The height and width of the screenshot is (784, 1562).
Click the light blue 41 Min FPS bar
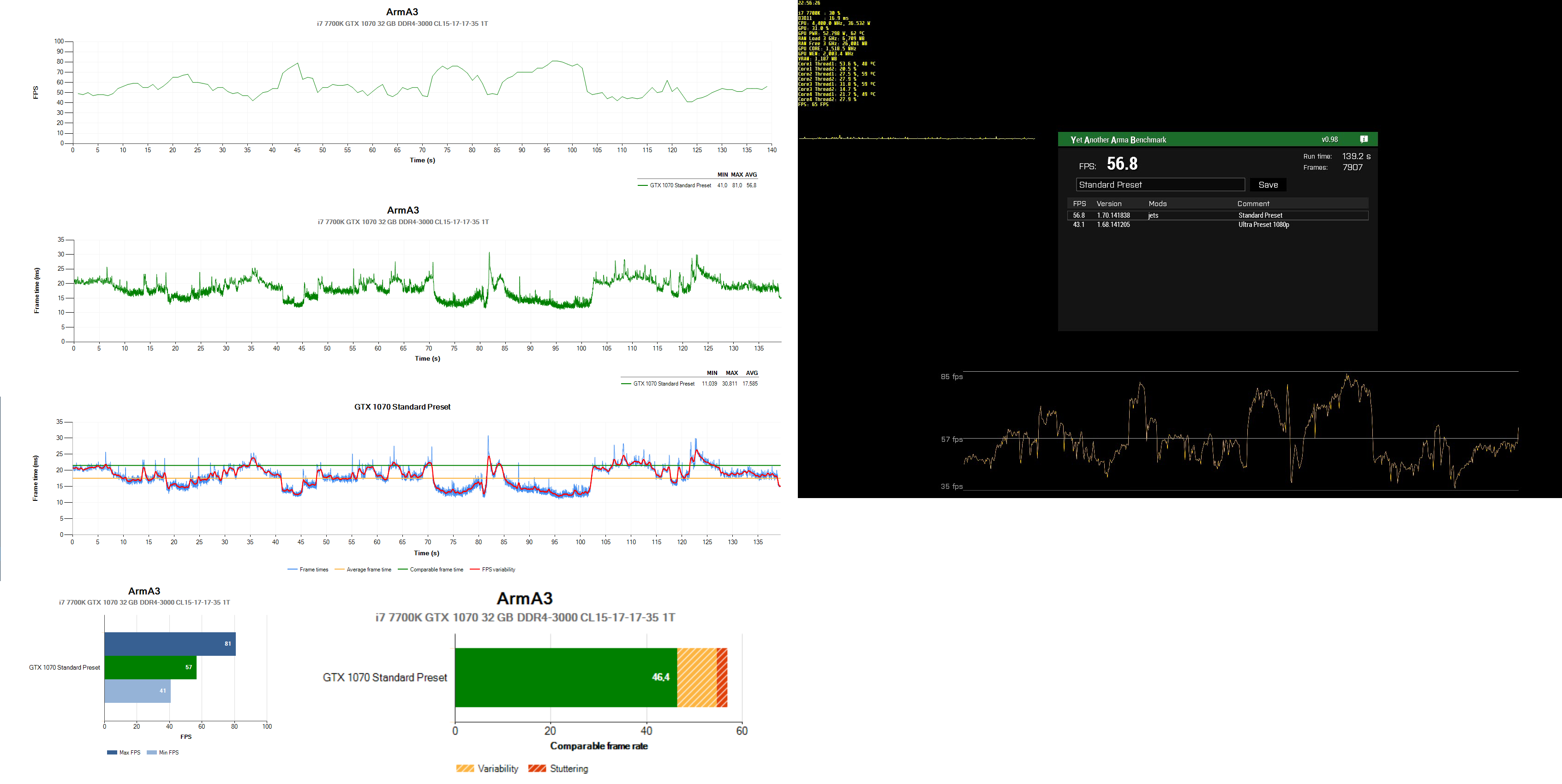137,691
